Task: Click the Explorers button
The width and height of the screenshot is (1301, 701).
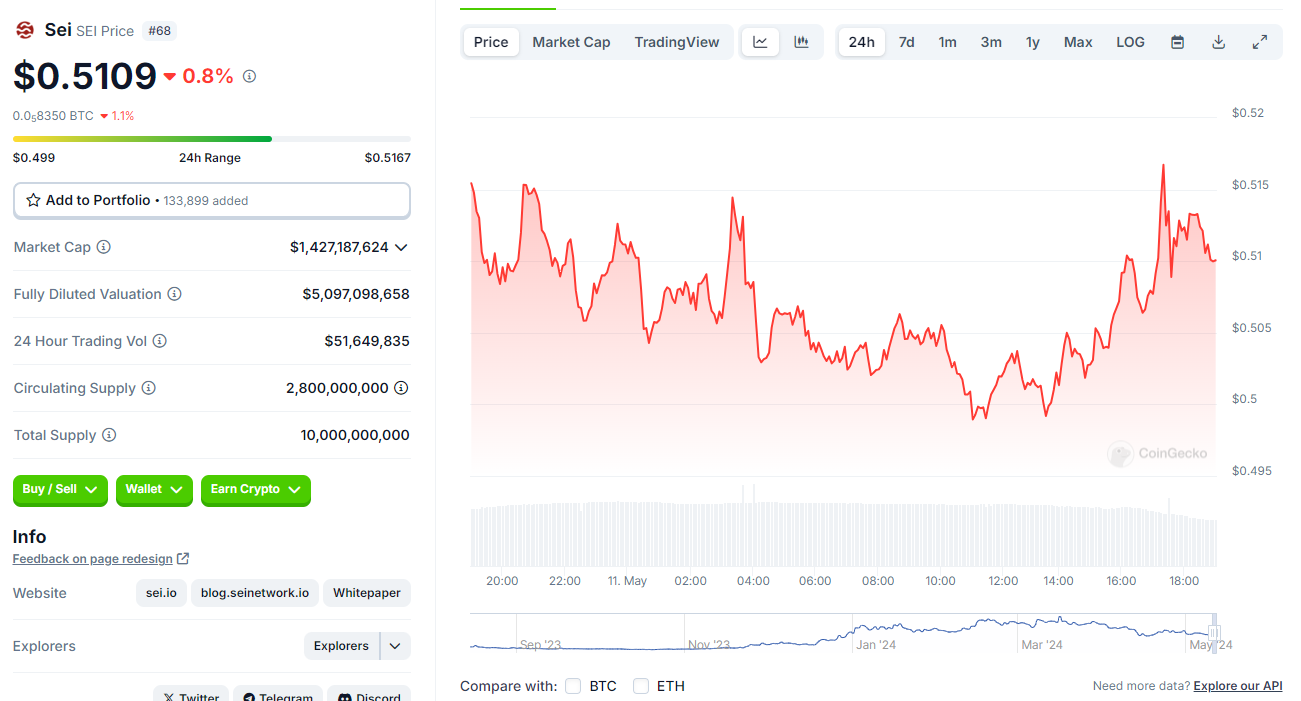Action: click(341, 646)
